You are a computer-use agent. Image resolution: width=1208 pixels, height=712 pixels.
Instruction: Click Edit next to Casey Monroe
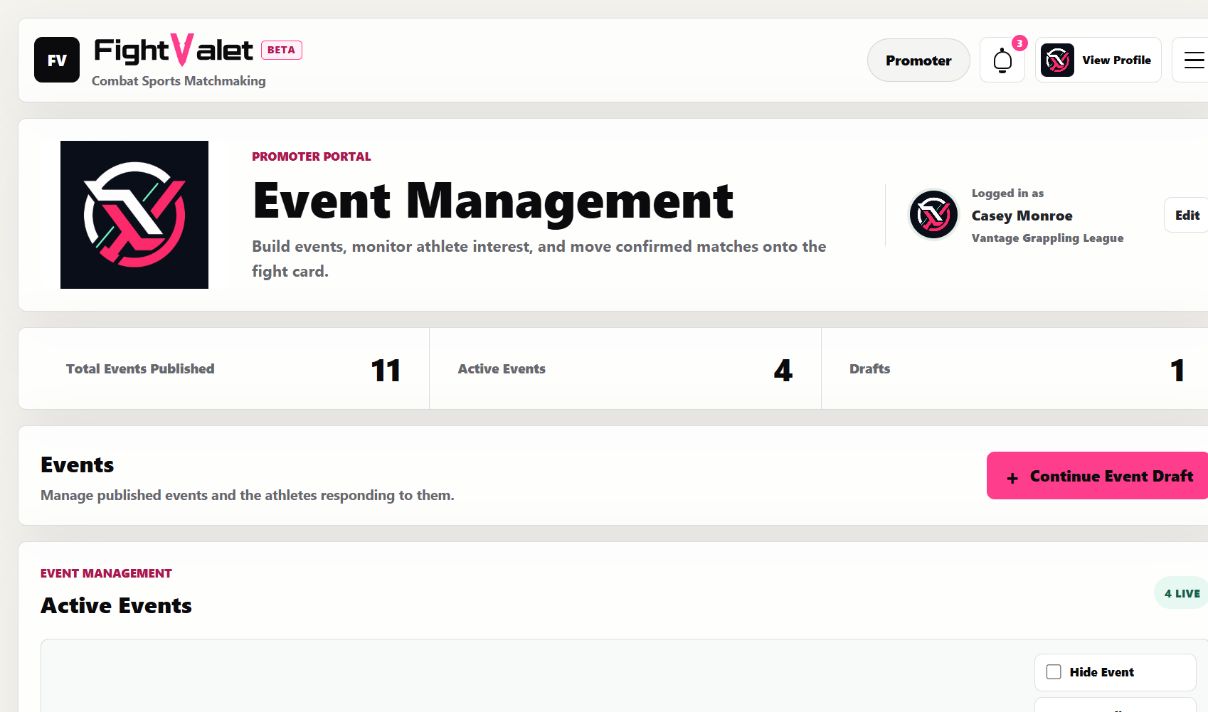[x=1187, y=215]
